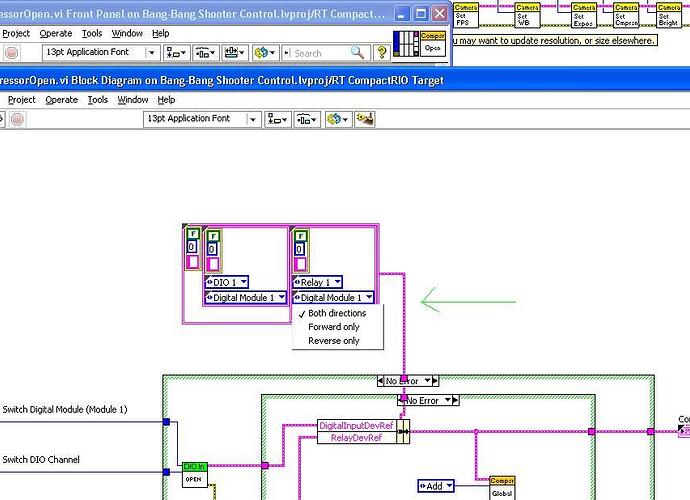Click the search magnifier icon
Viewport: 690px width, 500px height.
click(x=357, y=53)
